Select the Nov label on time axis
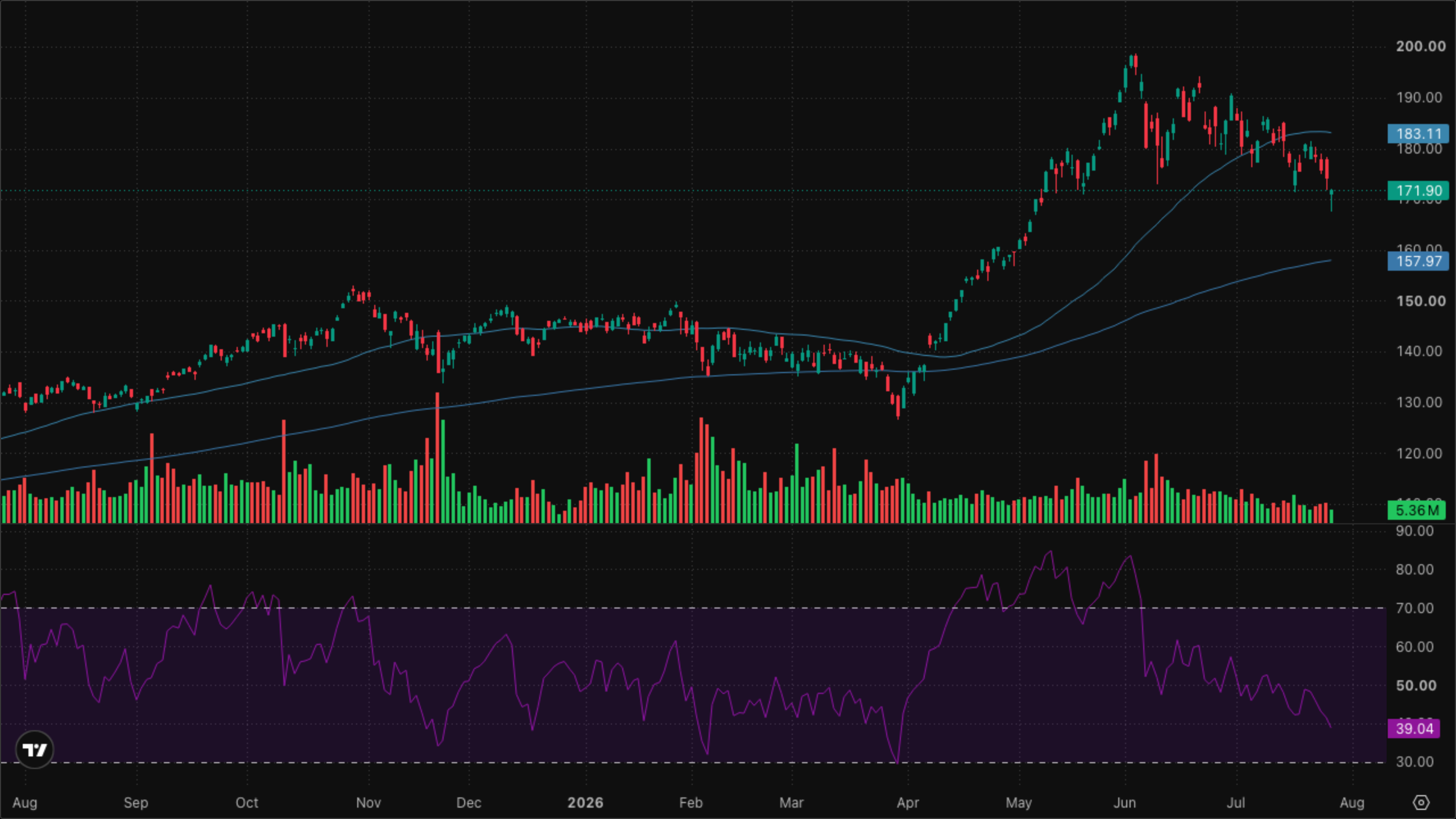Image resolution: width=1456 pixels, height=819 pixels. pos(368,803)
